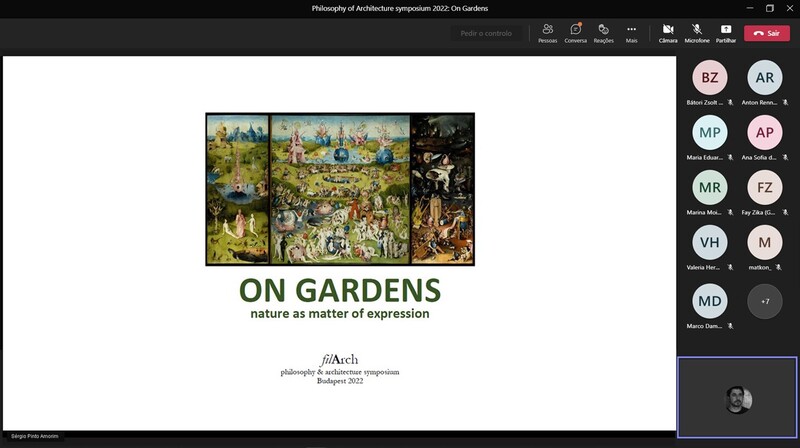Click the muted mic icon beside Valeria Her

pyautogui.click(x=731, y=267)
